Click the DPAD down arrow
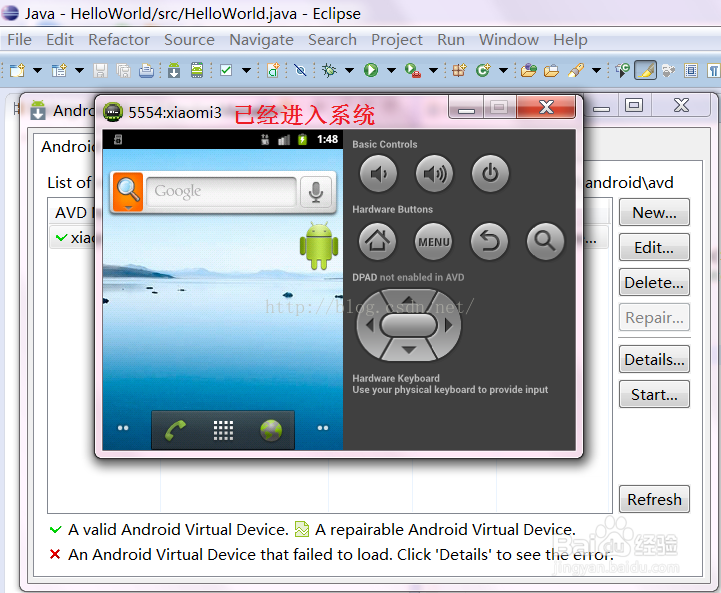Viewport: 721px width, 593px height. tap(409, 350)
